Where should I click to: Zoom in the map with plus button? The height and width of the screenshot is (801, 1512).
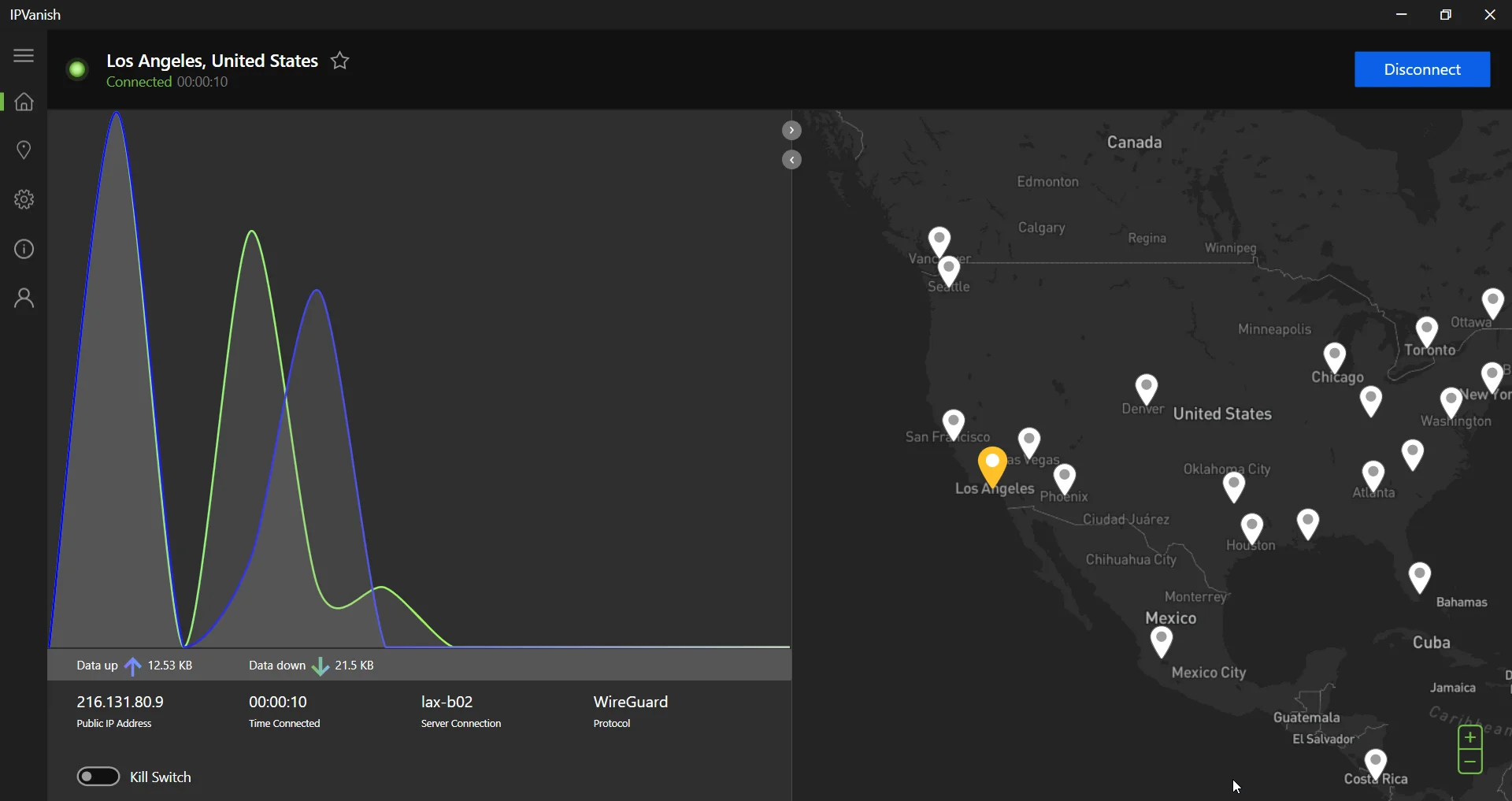[x=1470, y=738]
